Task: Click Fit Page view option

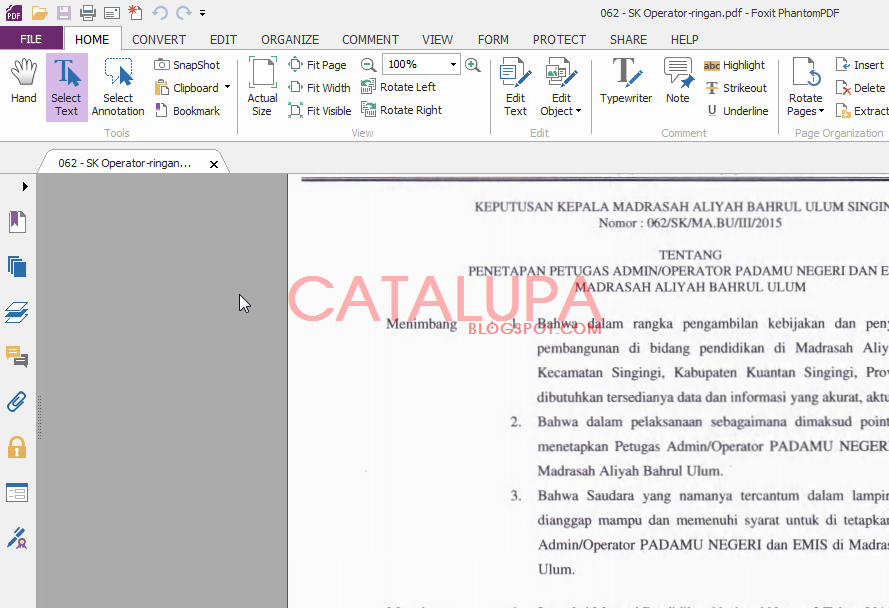Action: pyautogui.click(x=318, y=65)
